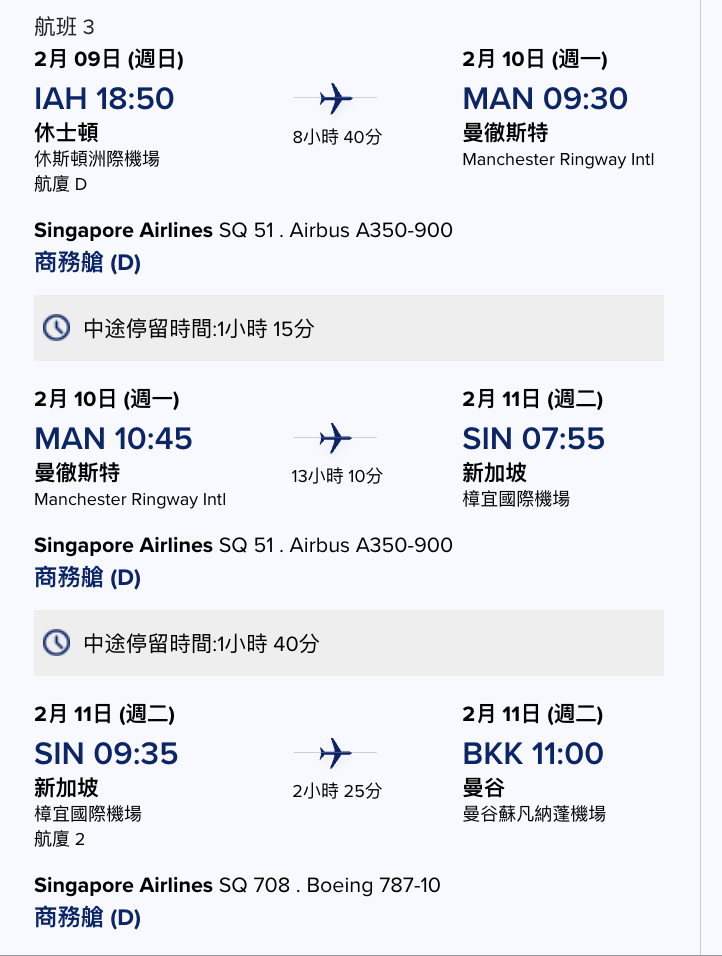Click the airplane icon on SIN–BKK flight
Image resolution: width=722 pixels, height=956 pixels.
click(335, 753)
